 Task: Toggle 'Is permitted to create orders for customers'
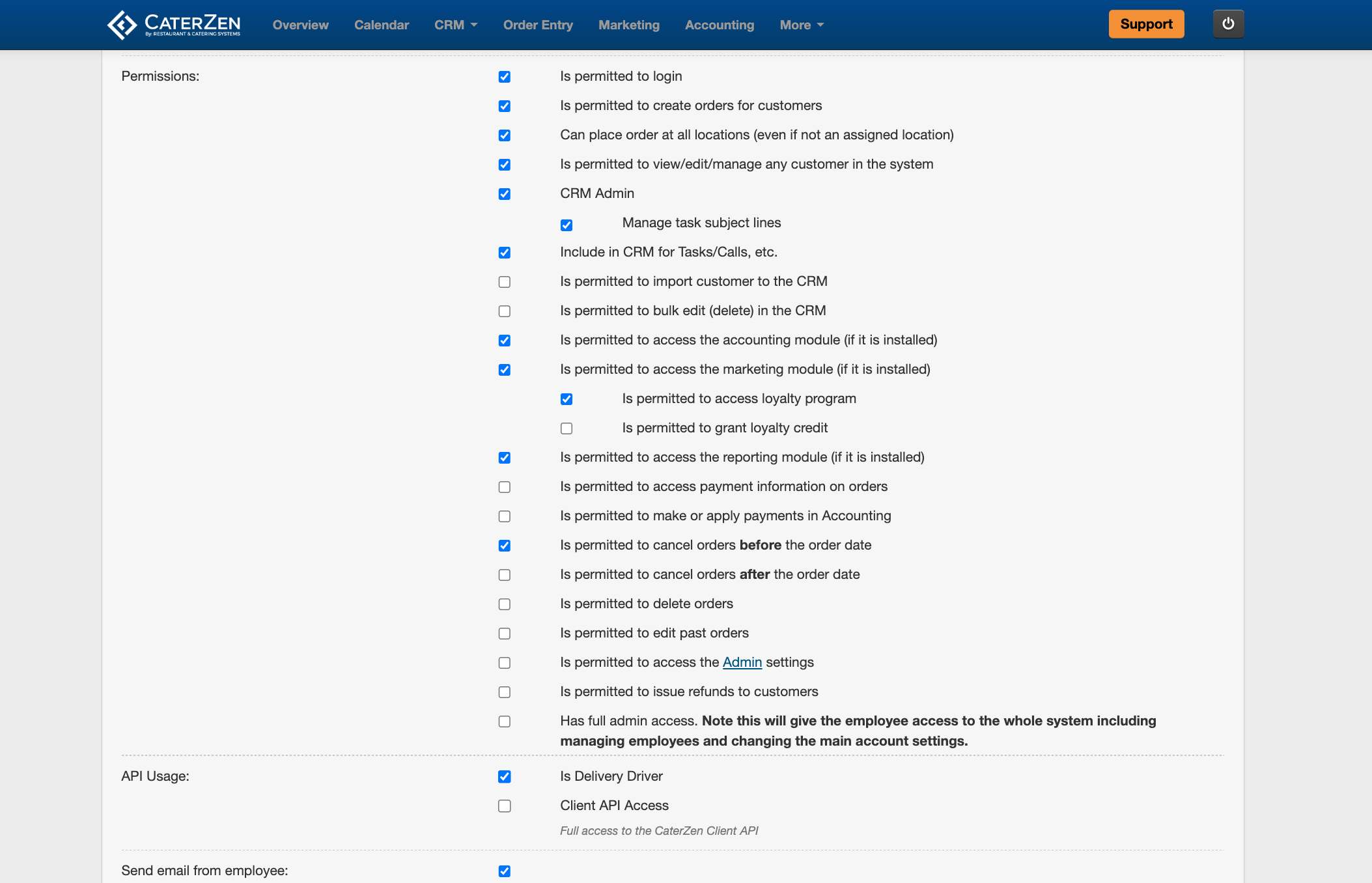click(x=505, y=106)
